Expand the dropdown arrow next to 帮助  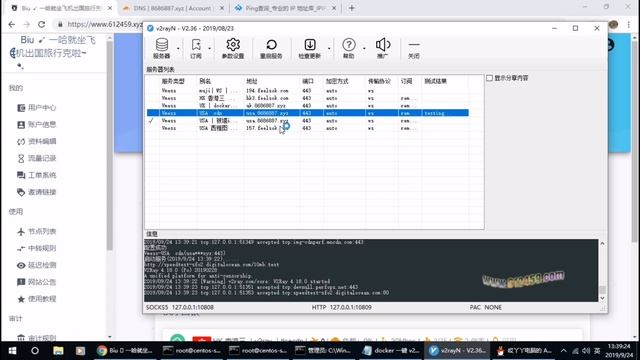tap(364, 49)
